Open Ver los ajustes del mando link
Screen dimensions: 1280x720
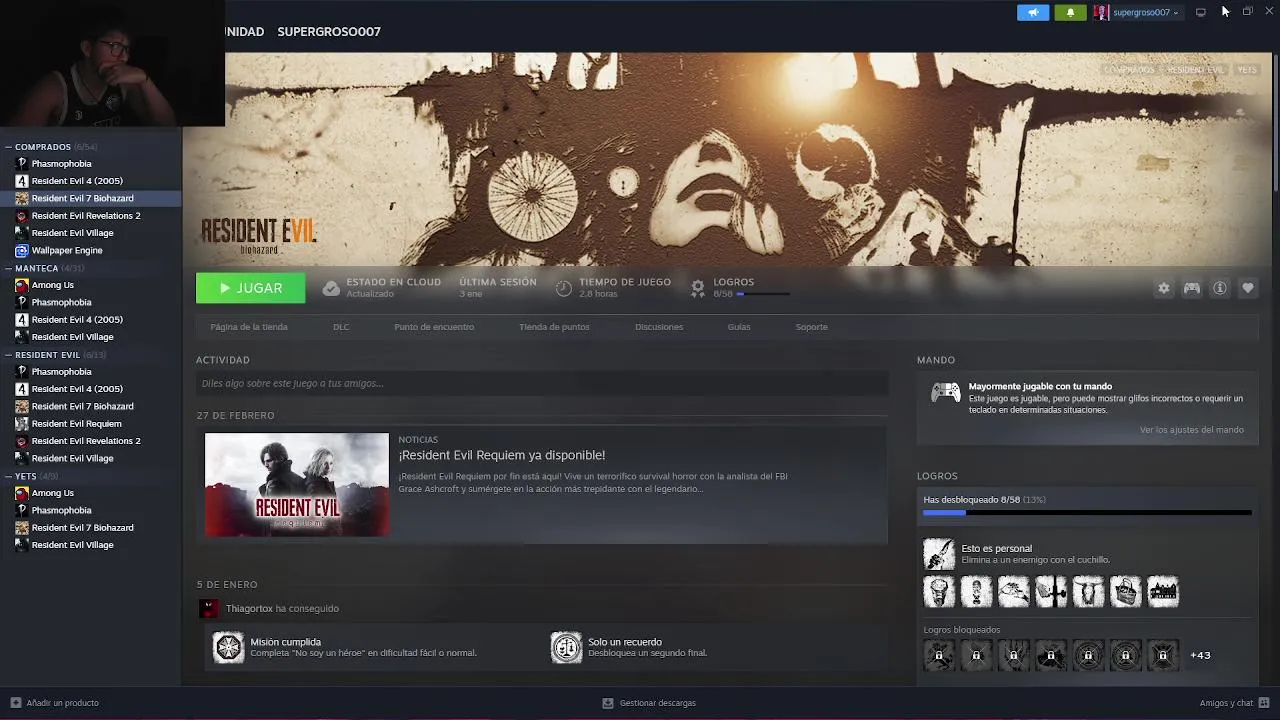point(1192,430)
